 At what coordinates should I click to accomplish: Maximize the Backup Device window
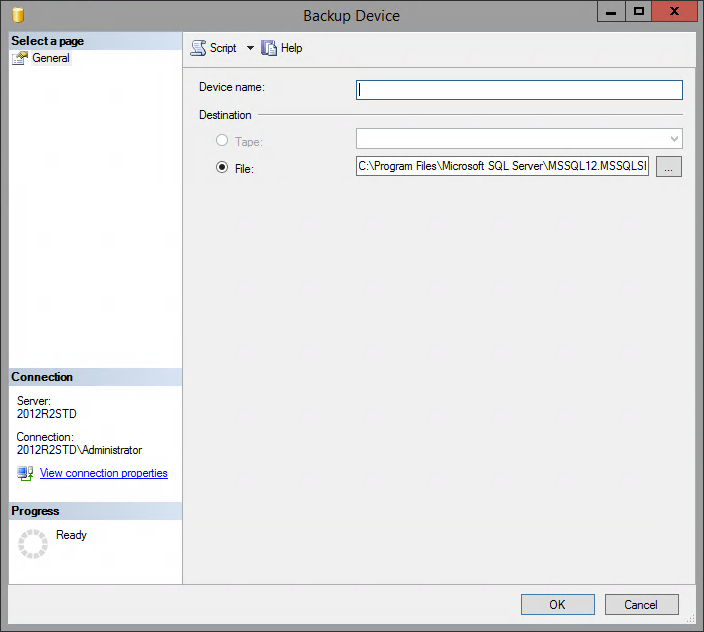[x=638, y=11]
